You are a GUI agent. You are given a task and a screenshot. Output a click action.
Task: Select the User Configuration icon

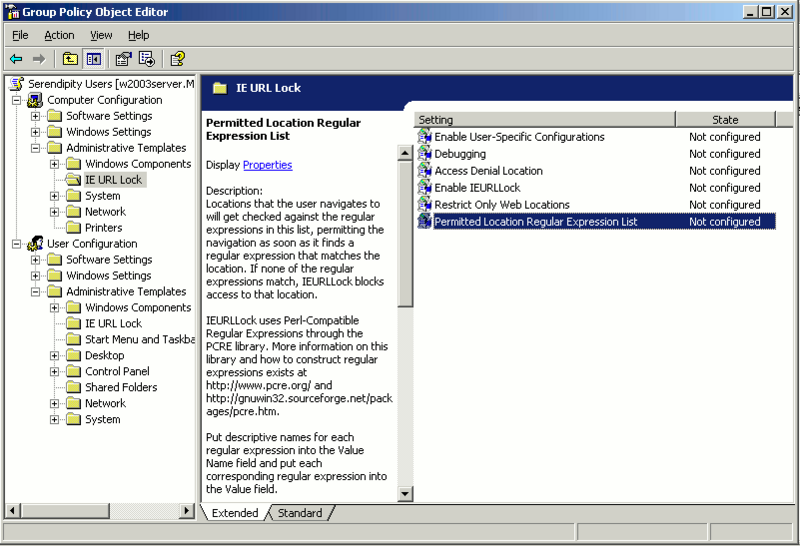click(35, 243)
